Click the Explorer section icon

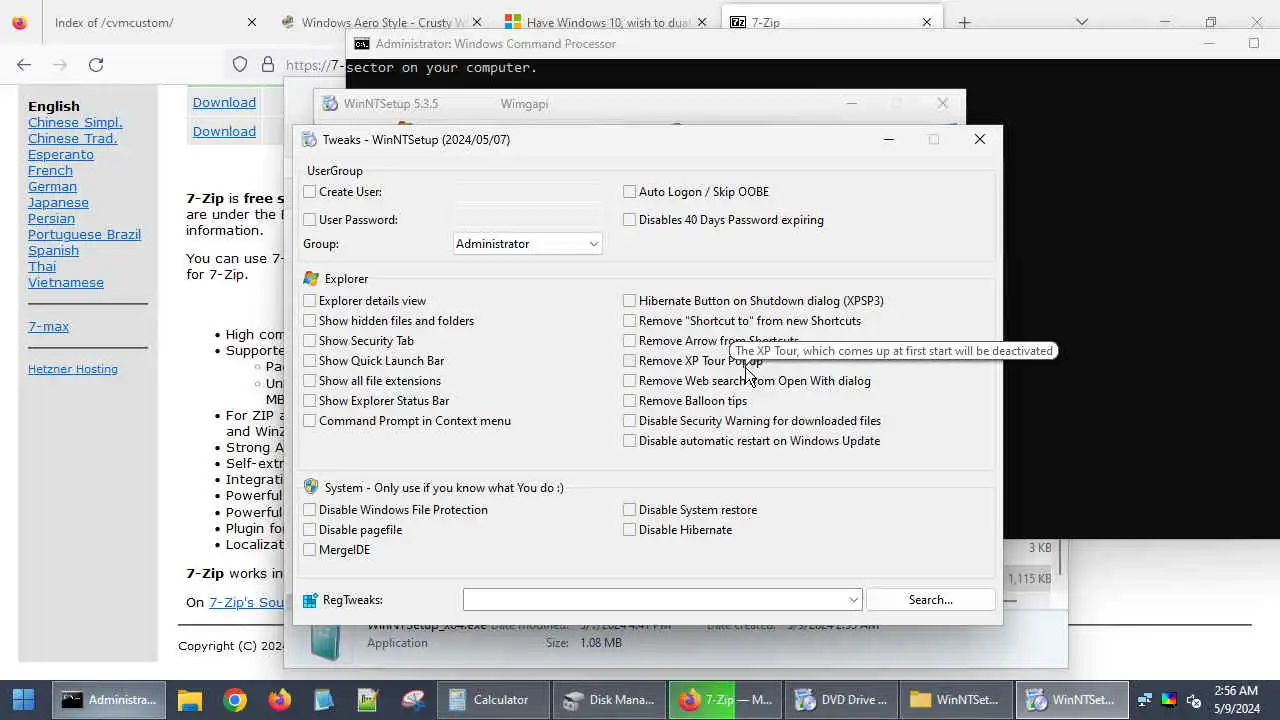pyautogui.click(x=311, y=279)
